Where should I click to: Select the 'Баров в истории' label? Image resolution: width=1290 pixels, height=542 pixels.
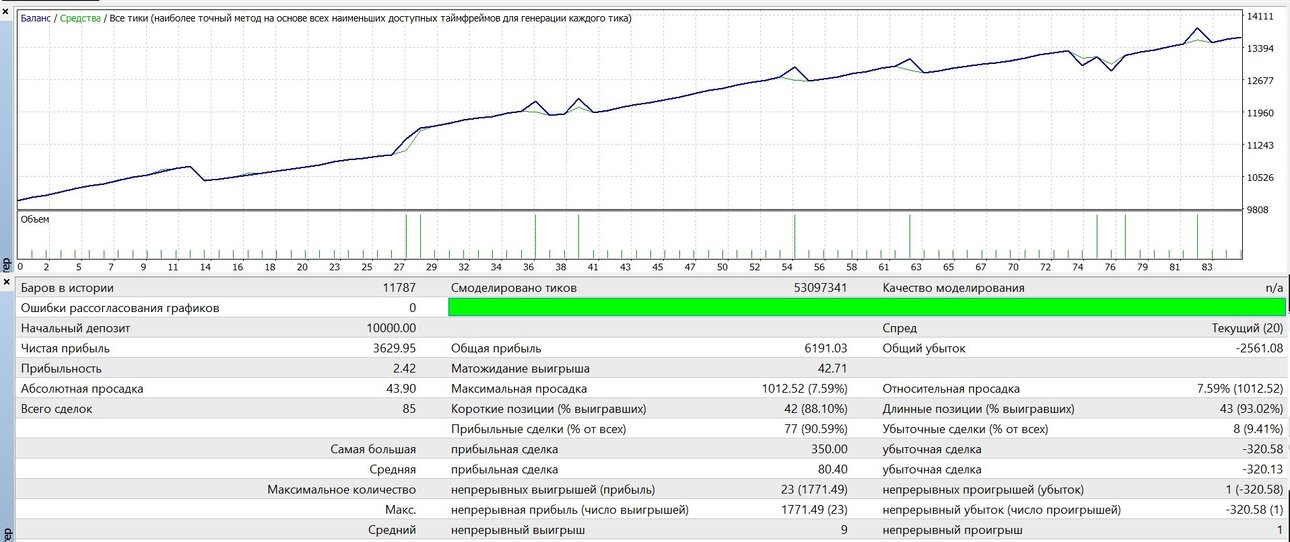[68, 288]
